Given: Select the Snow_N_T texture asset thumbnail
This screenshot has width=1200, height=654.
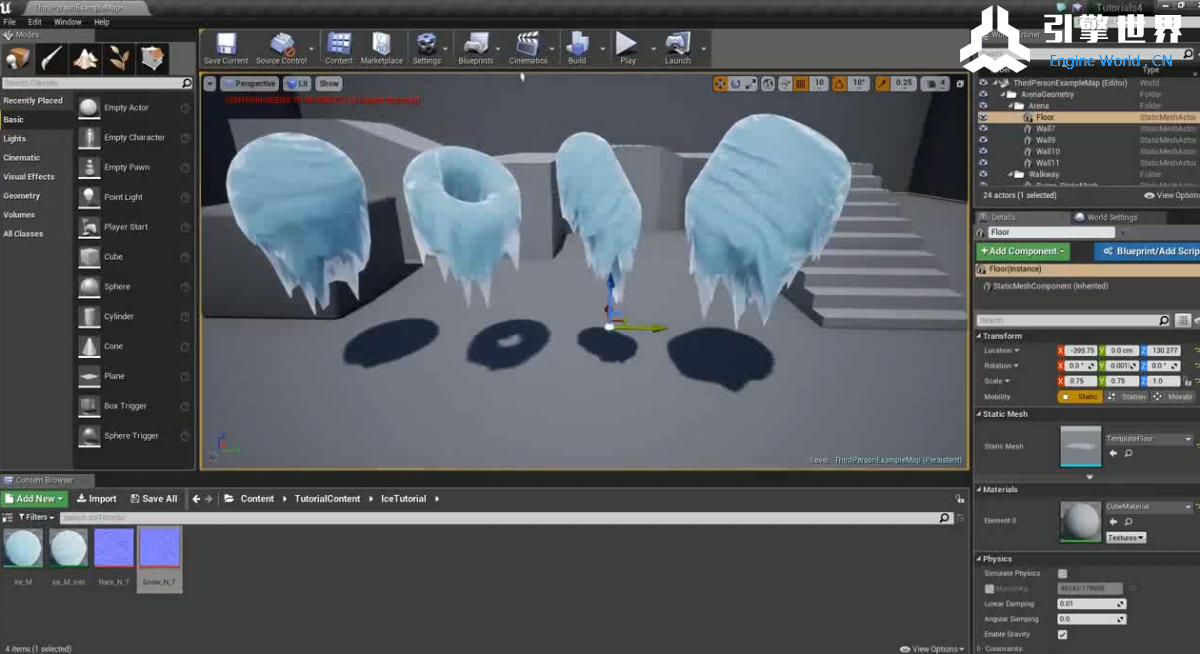Looking at the screenshot, I should (x=159, y=548).
